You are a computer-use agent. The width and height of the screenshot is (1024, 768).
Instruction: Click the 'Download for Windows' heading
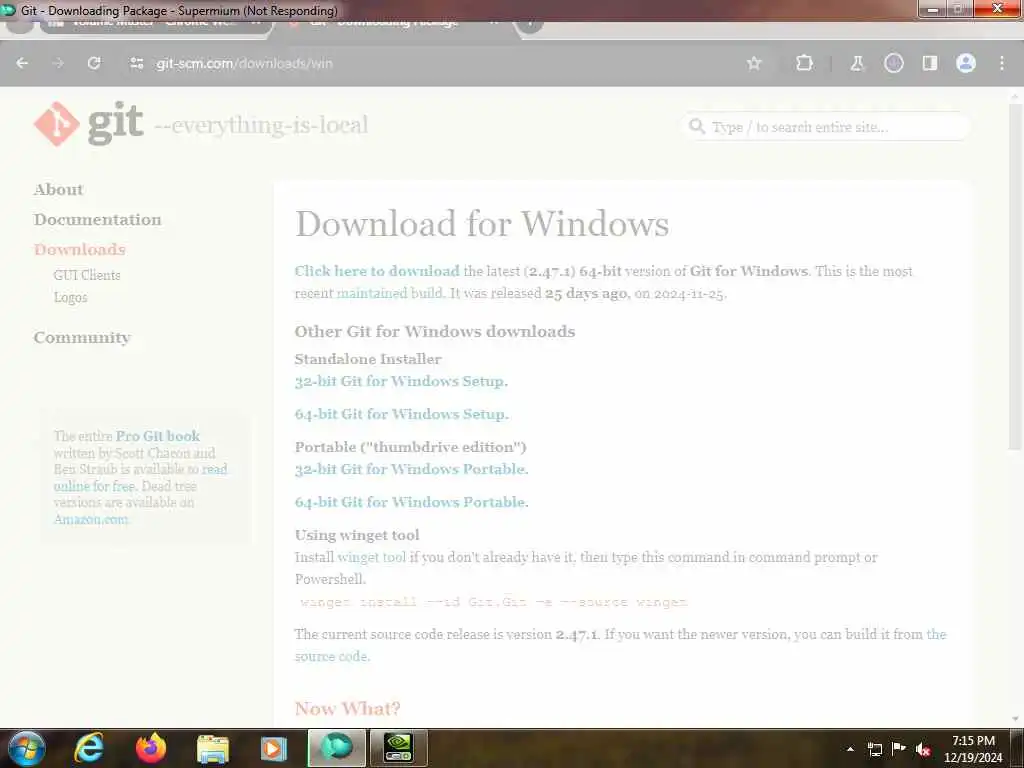pyautogui.click(x=482, y=223)
